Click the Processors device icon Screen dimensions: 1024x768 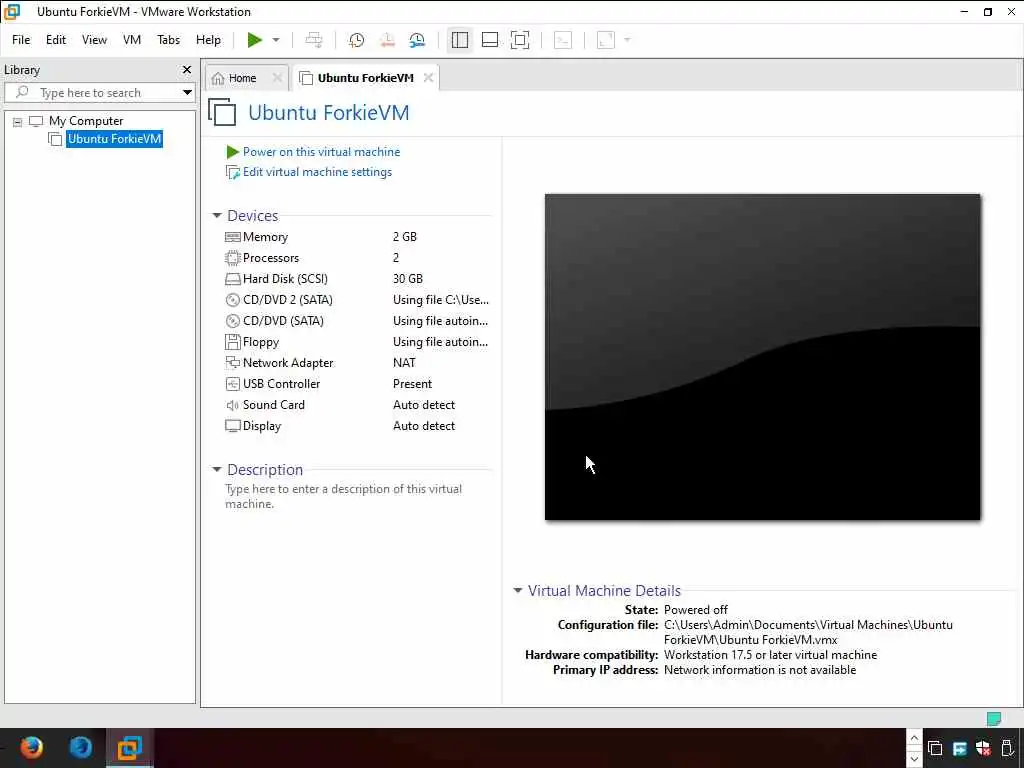click(x=232, y=258)
